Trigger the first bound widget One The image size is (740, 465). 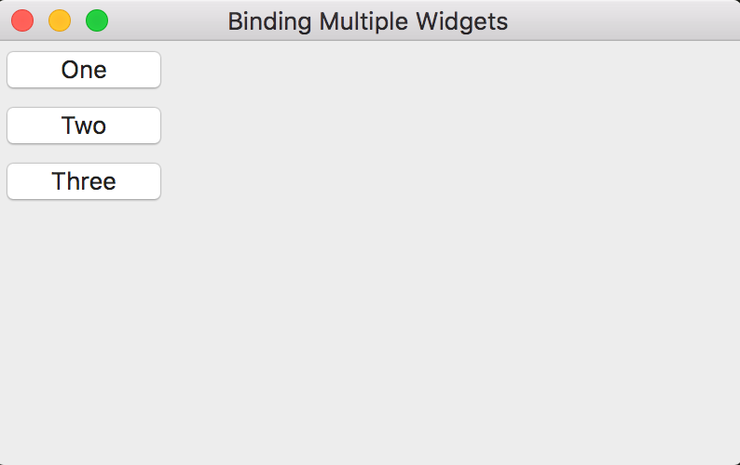pyautogui.click(x=84, y=70)
